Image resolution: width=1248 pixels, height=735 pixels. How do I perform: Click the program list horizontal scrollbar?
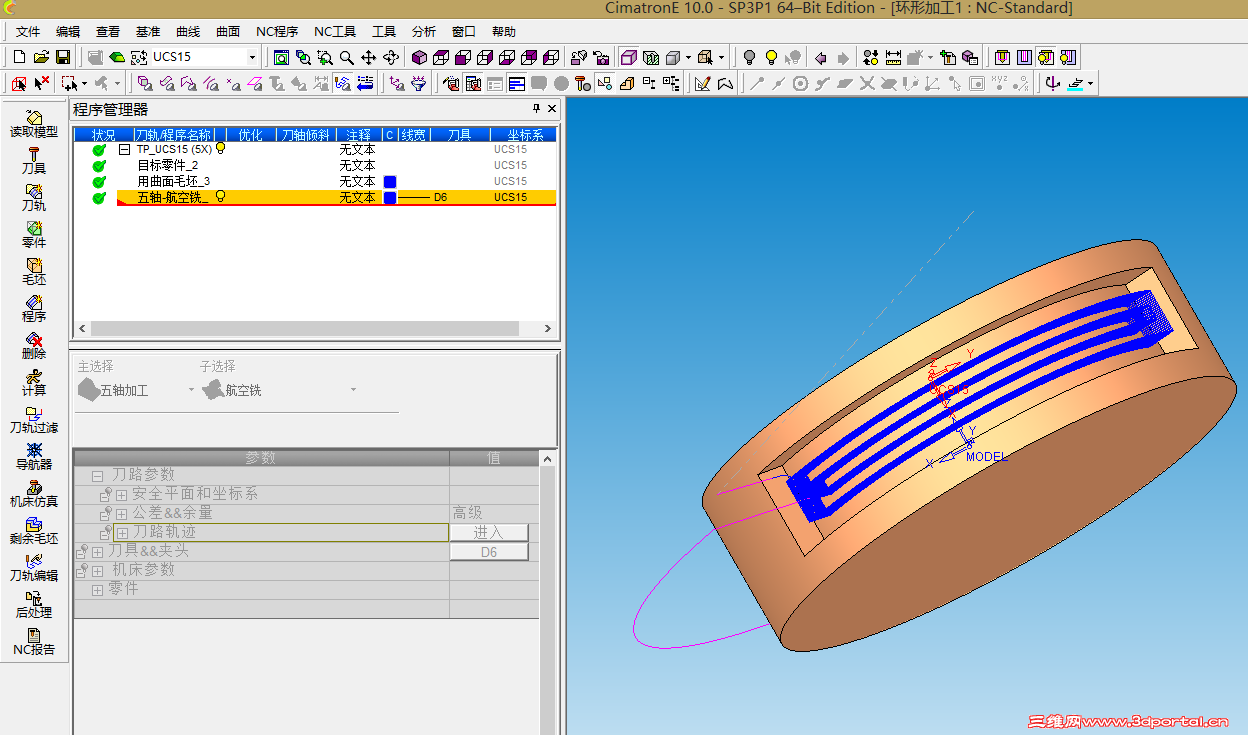(x=314, y=328)
